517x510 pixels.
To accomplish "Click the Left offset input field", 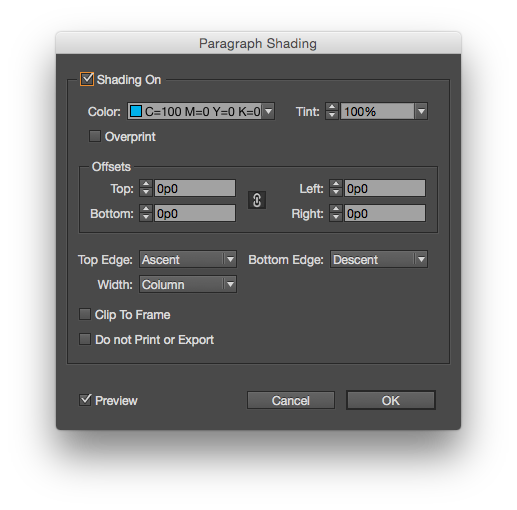I will 385,188.
